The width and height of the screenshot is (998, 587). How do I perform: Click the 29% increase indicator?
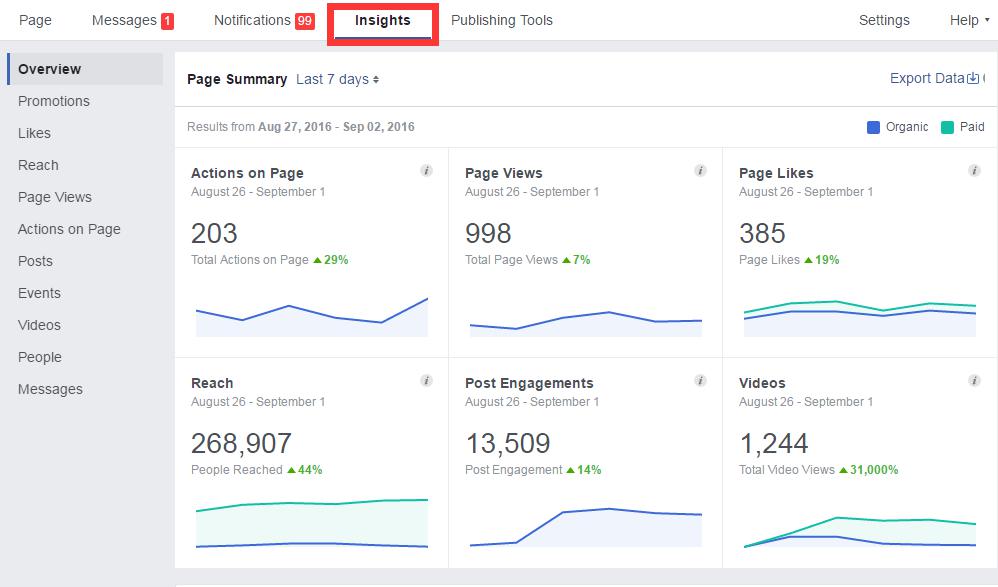pos(331,260)
